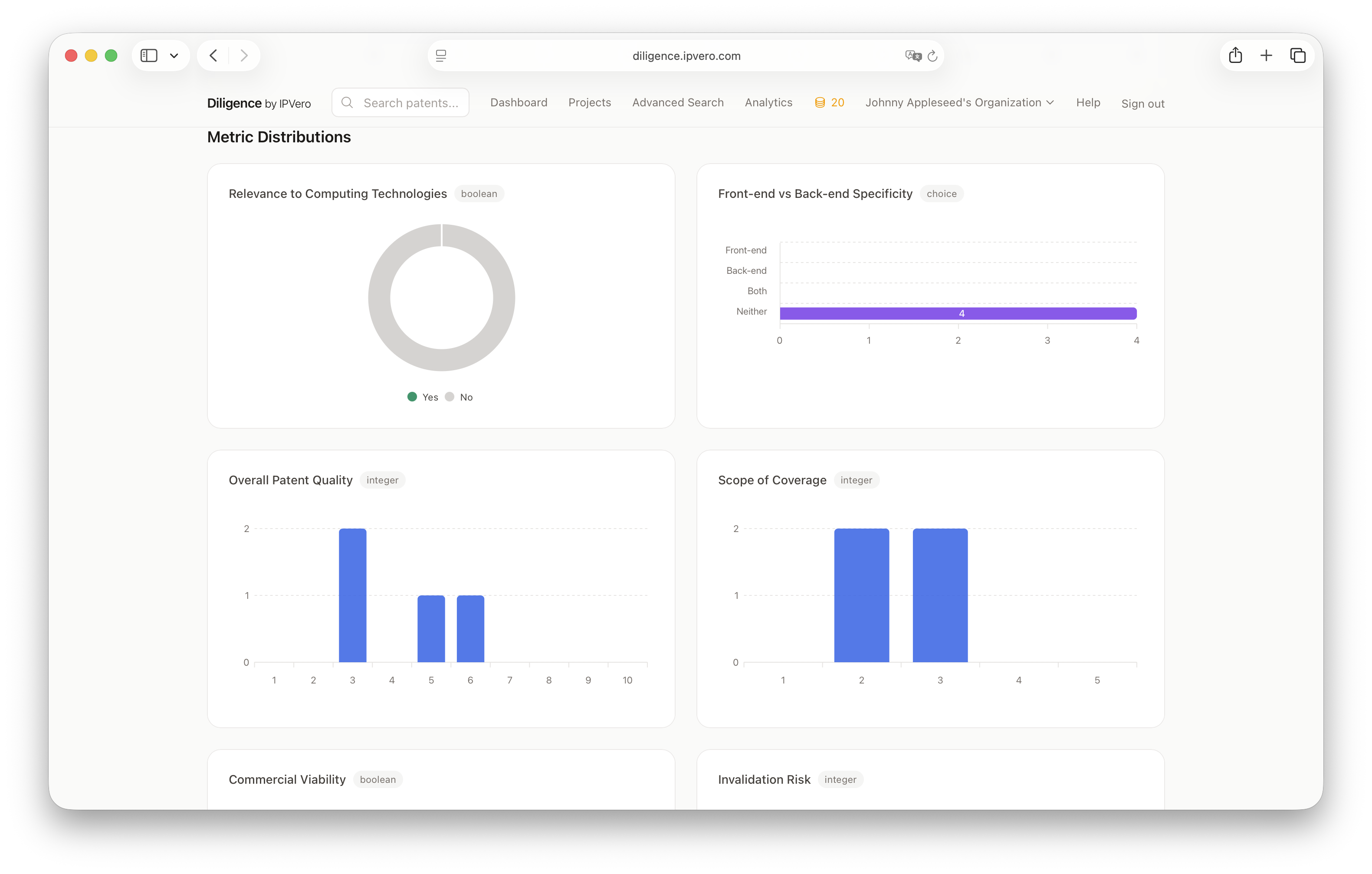Toggle the Yes legend in the donut chart

423,397
